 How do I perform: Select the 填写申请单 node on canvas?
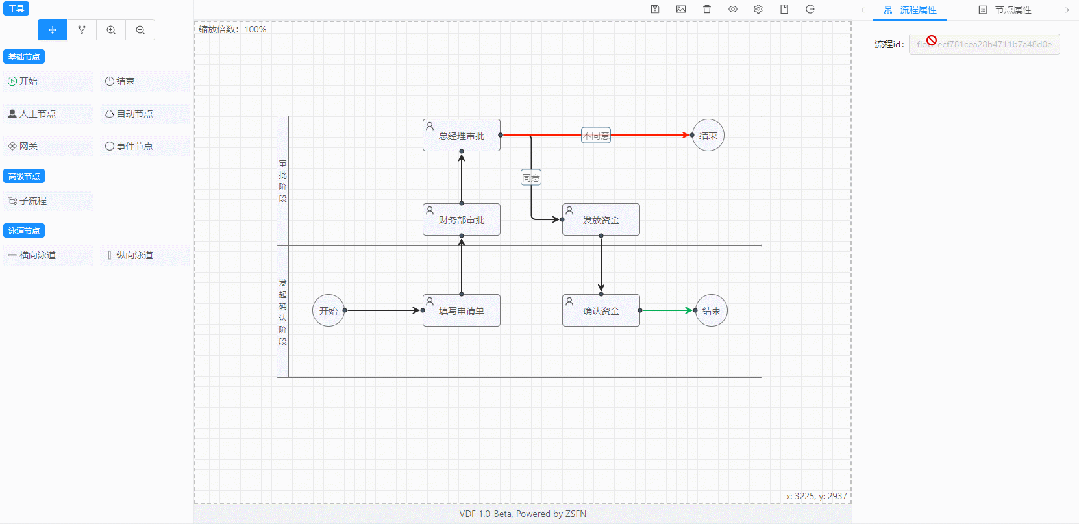click(x=462, y=311)
